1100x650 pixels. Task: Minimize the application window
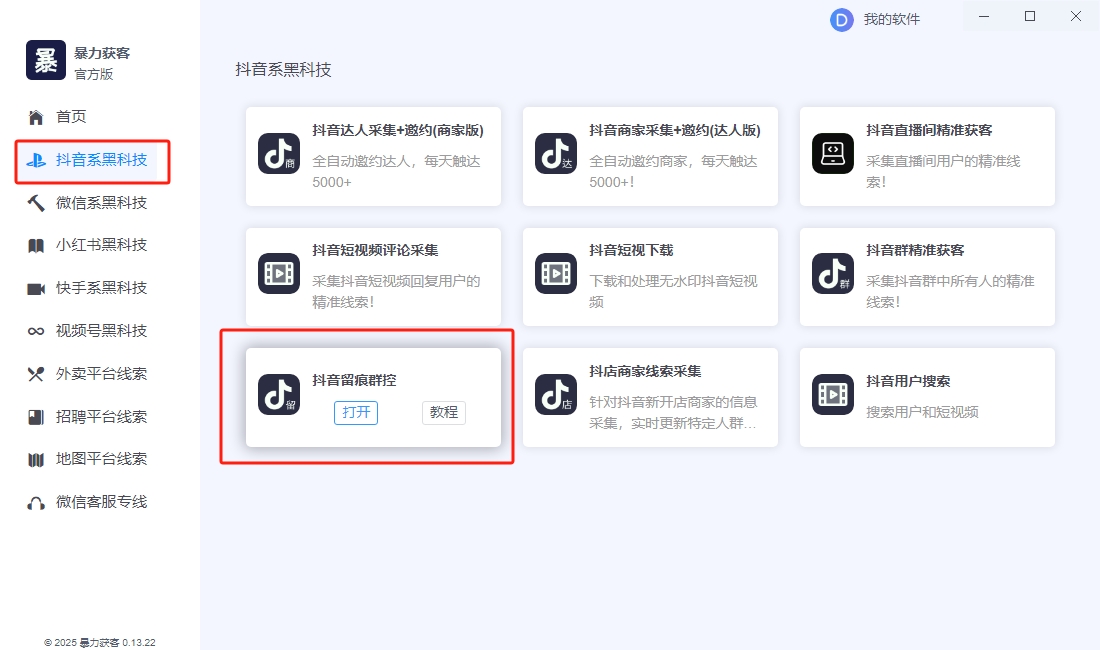coord(984,16)
